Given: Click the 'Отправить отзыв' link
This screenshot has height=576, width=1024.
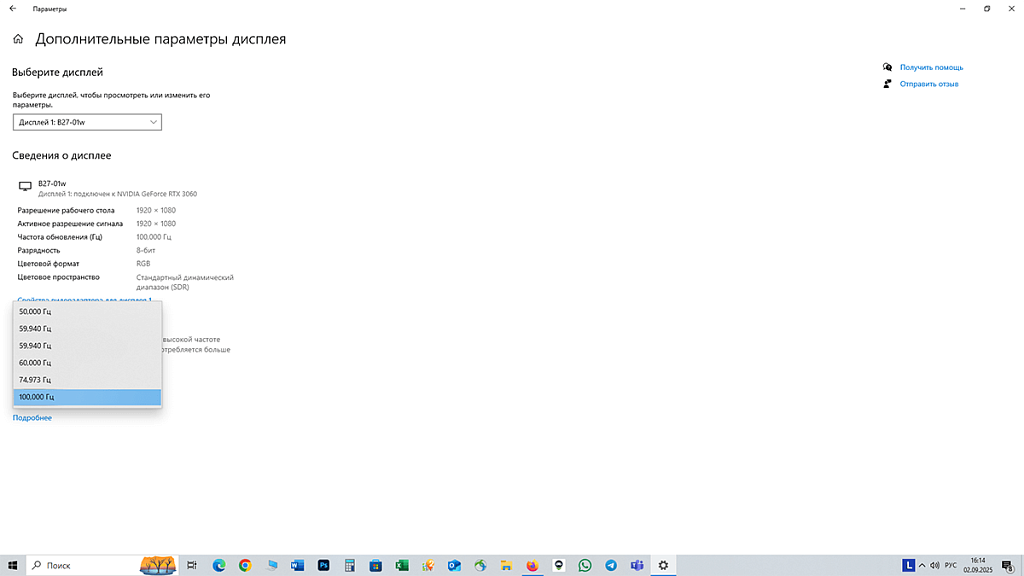Looking at the screenshot, I should pos(928,84).
